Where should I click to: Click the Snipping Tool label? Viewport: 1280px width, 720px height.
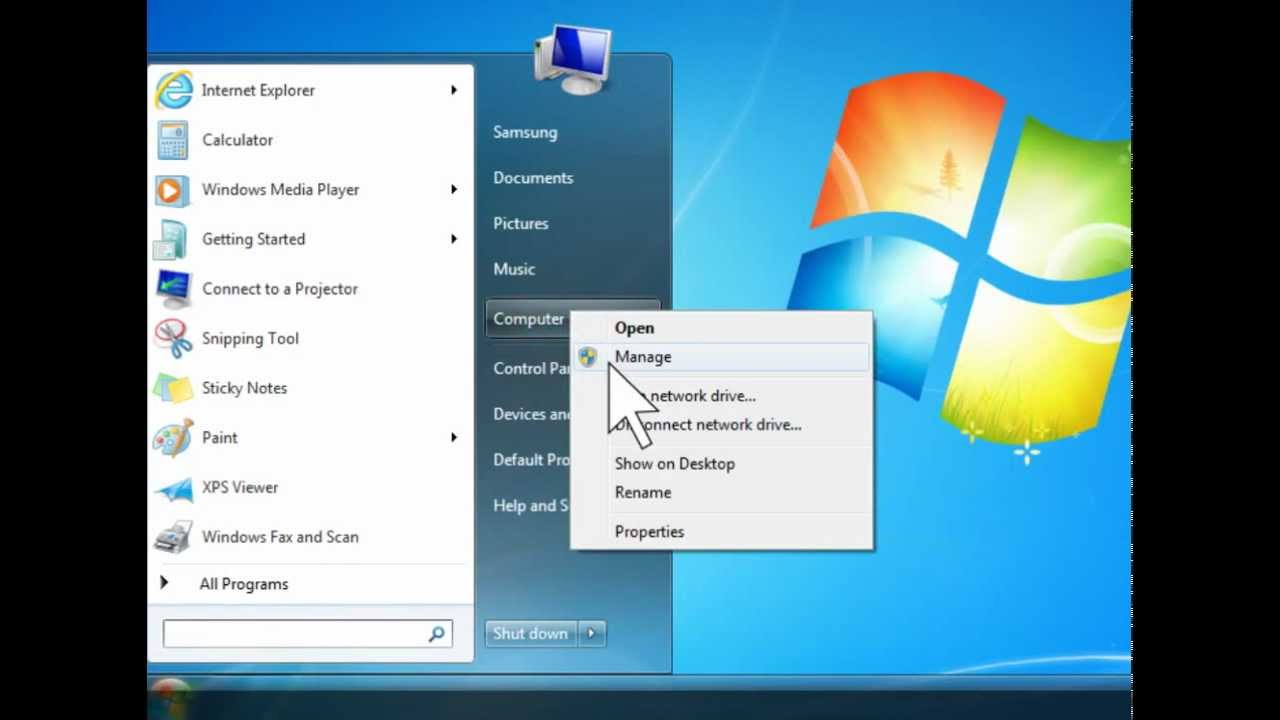point(250,339)
